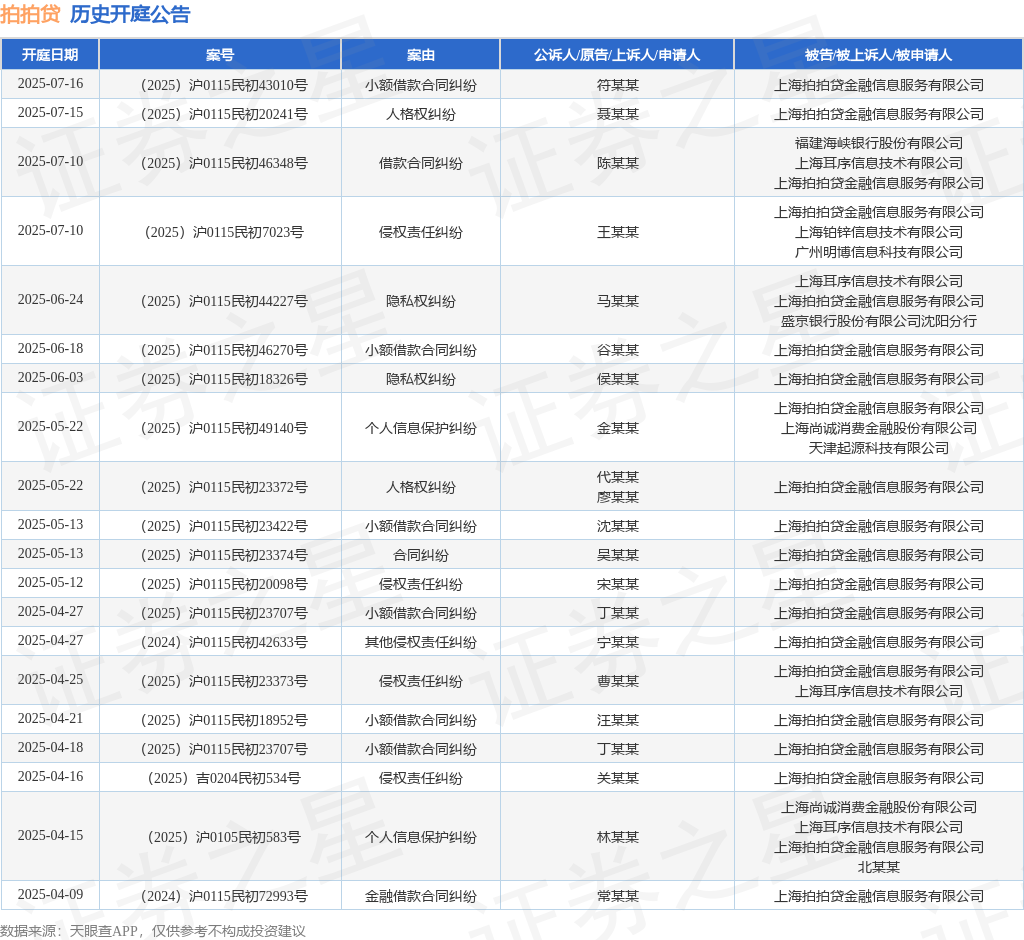Click plaintiff 宁某某
Screen dimensions: 1024x940
[x=618, y=642]
